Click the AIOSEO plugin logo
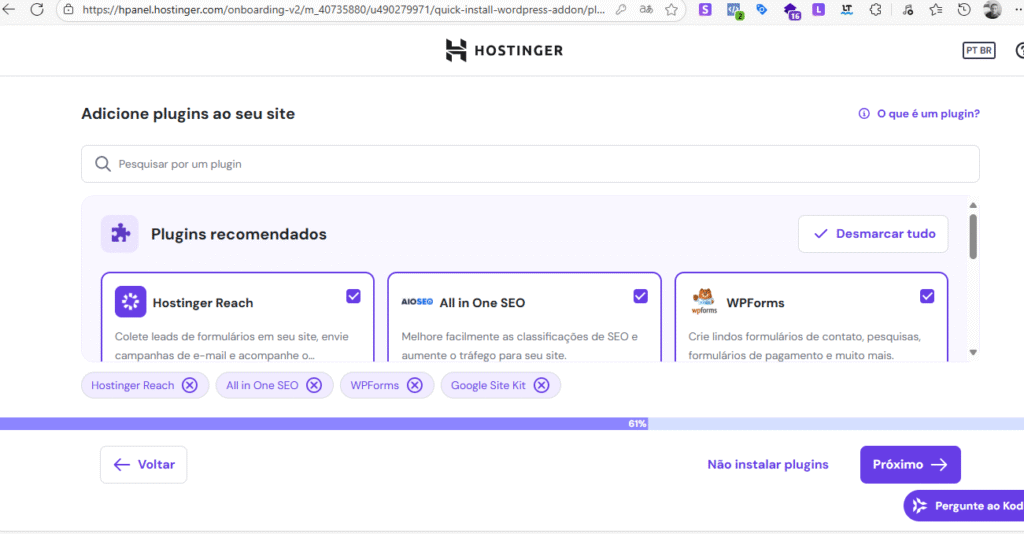 [417, 302]
